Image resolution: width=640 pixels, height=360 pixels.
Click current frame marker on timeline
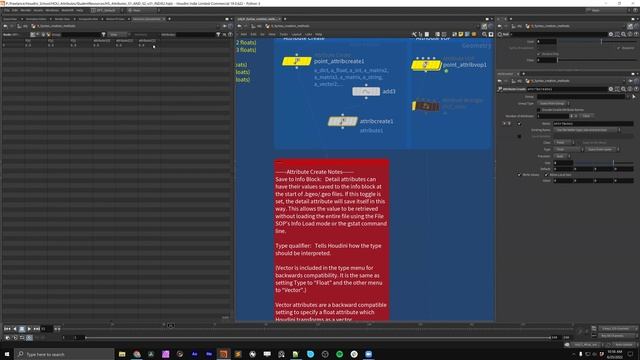[170, 325]
